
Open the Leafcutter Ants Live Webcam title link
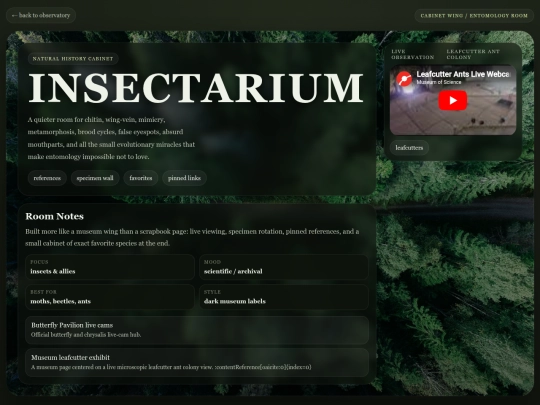[463, 74]
